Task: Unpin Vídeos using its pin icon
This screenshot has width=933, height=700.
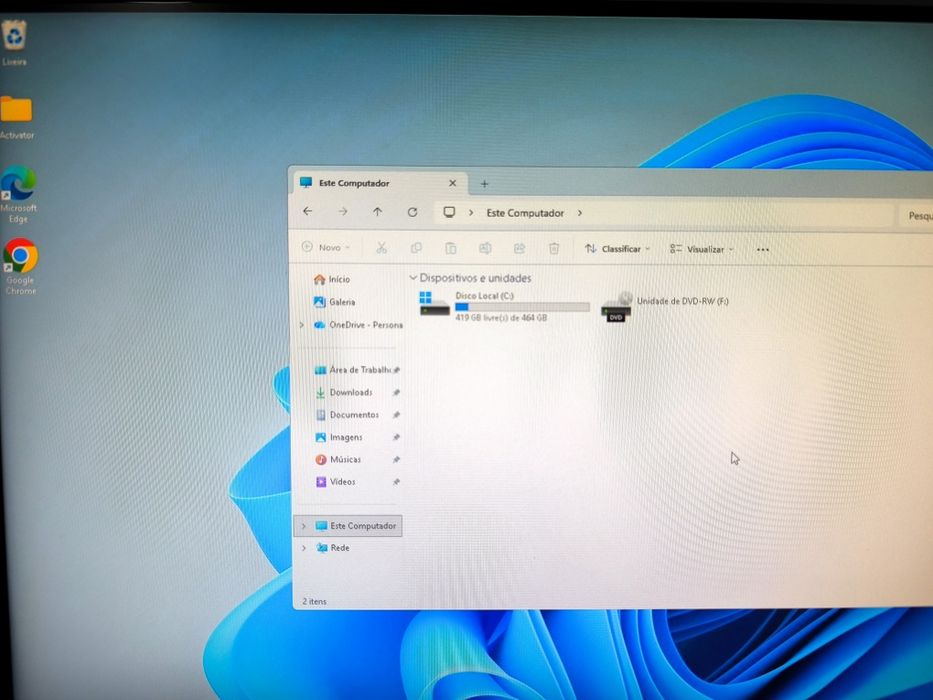Action: coord(396,482)
